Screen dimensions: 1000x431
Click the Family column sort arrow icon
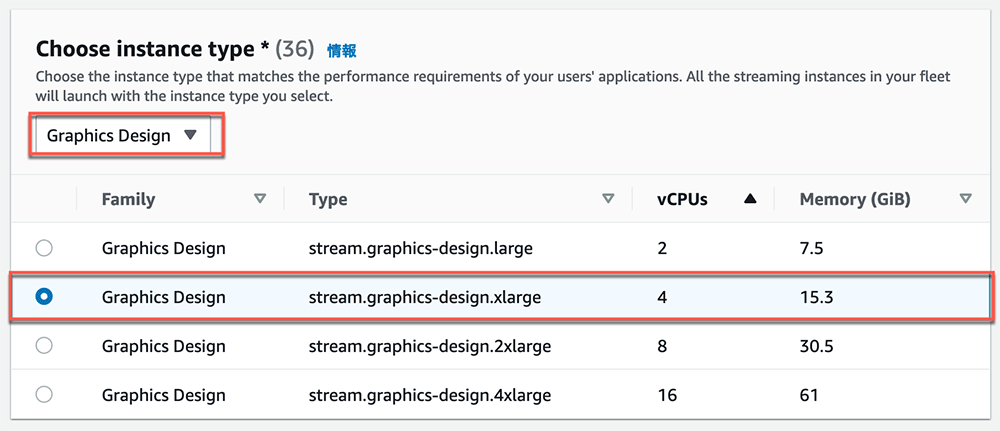coord(260,199)
